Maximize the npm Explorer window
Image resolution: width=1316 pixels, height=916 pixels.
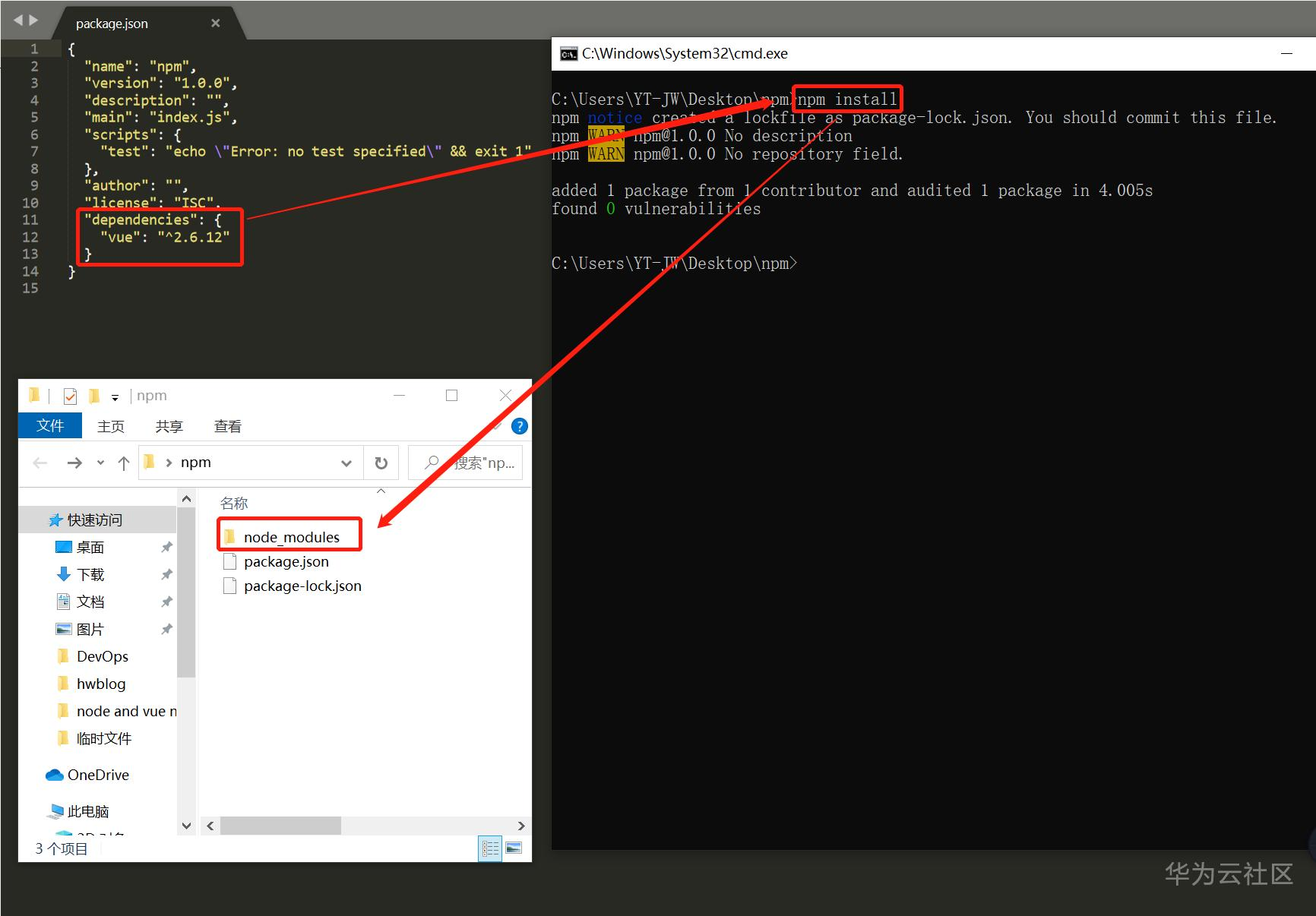pos(451,396)
